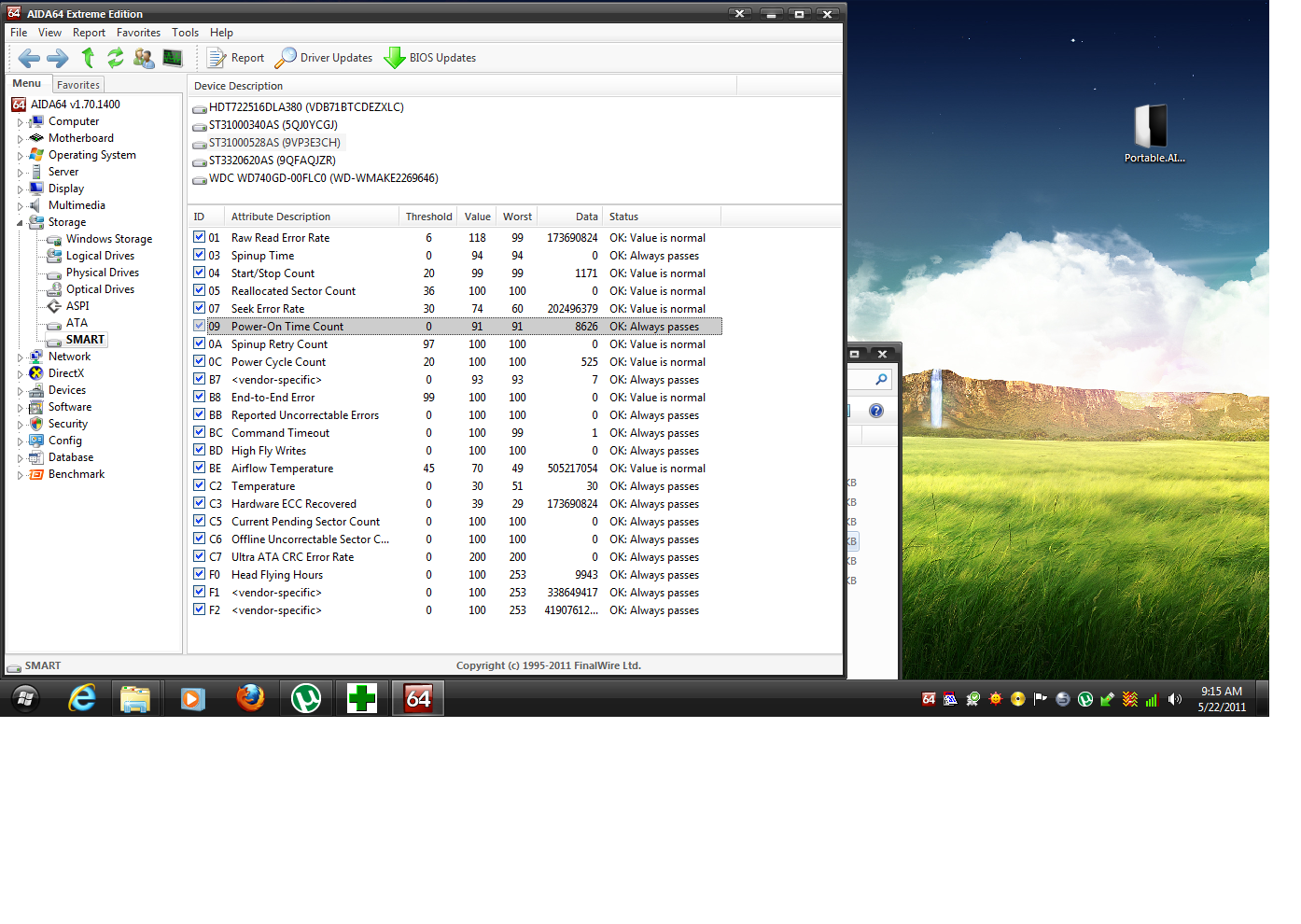1301x924 pixels.
Task: Expand the Operating System tree node
Action: click(20, 156)
